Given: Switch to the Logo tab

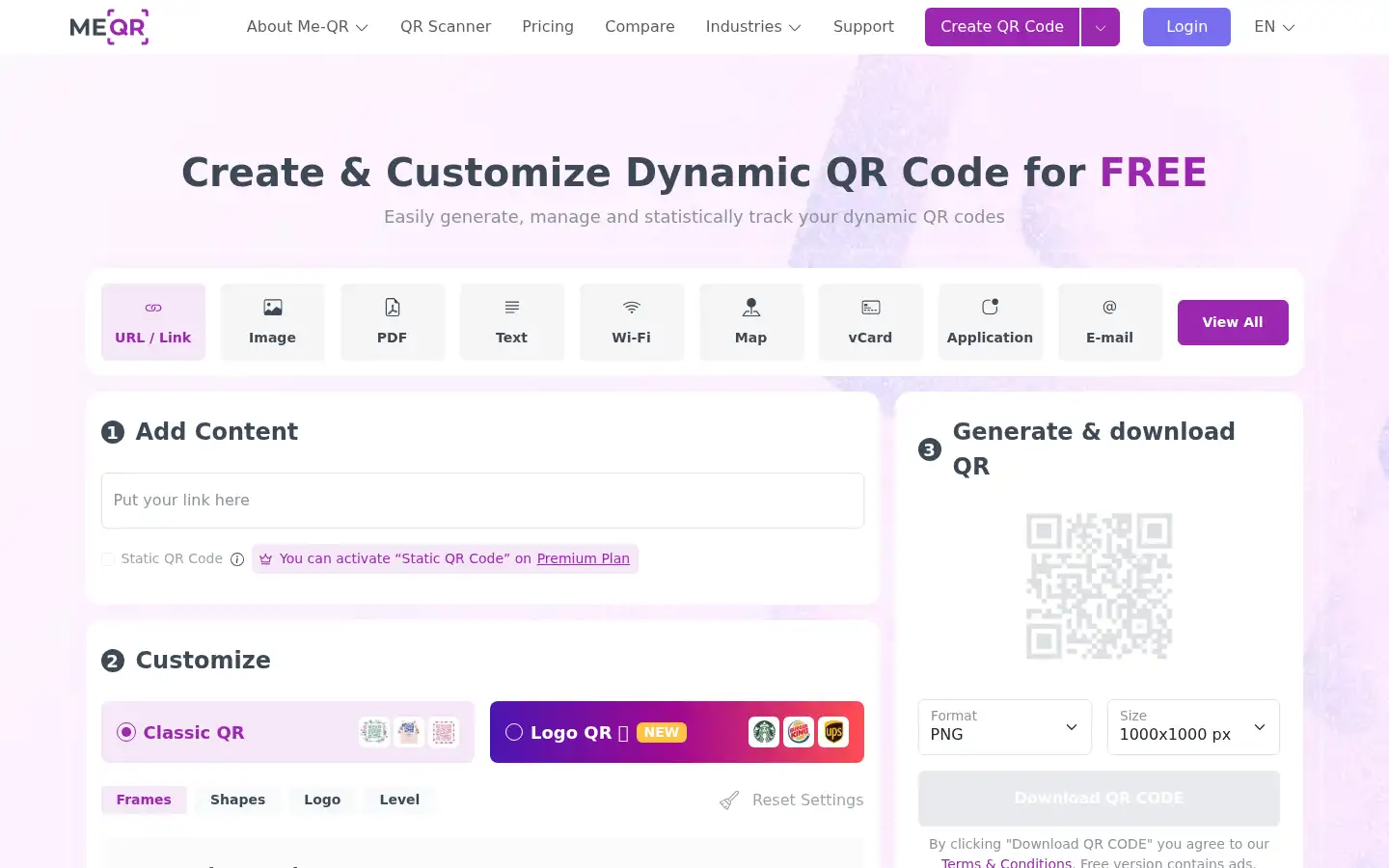Looking at the screenshot, I should [322, 800].
